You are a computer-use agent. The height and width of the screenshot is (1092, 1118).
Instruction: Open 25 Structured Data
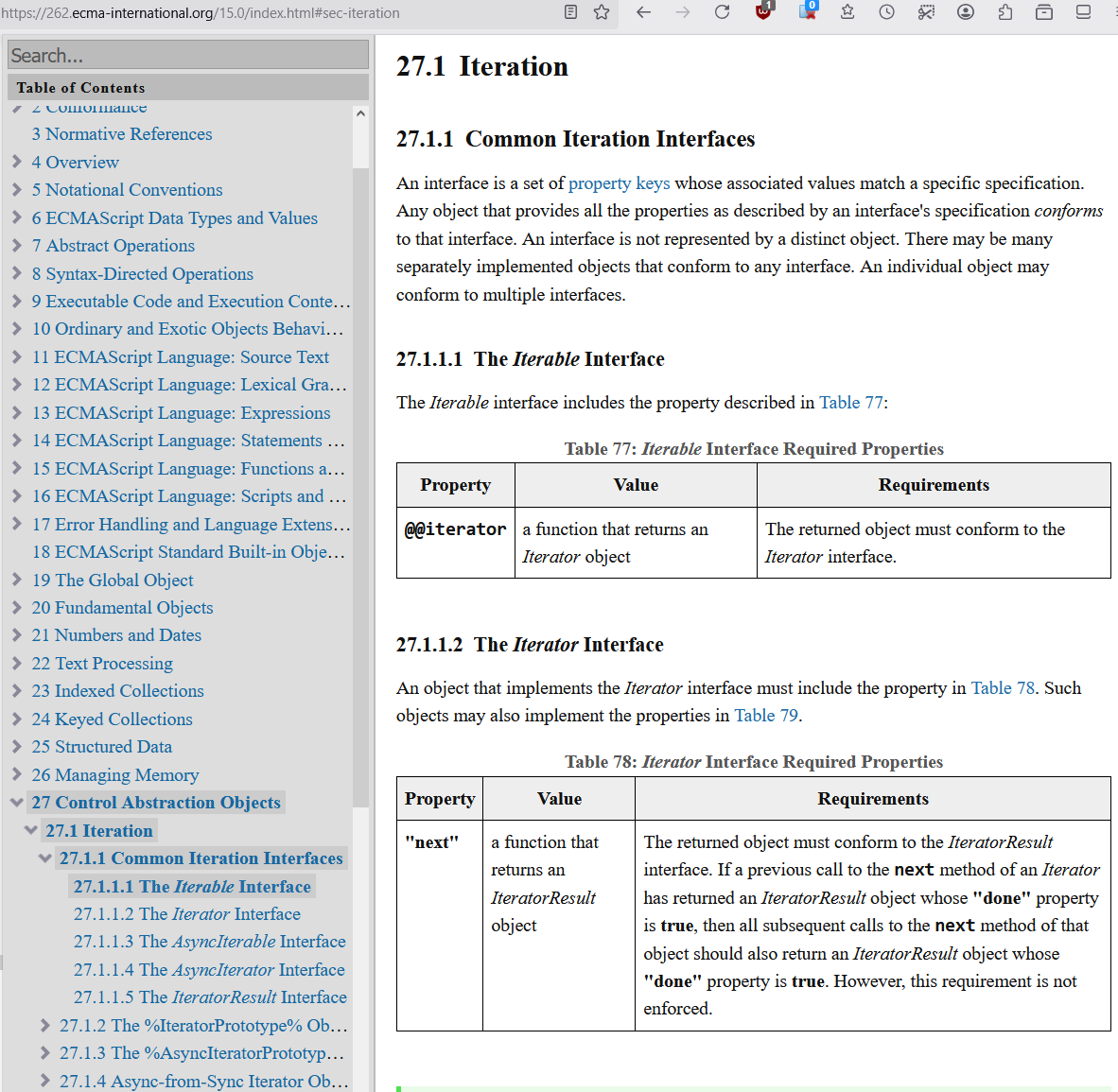[x=102, y=747]
